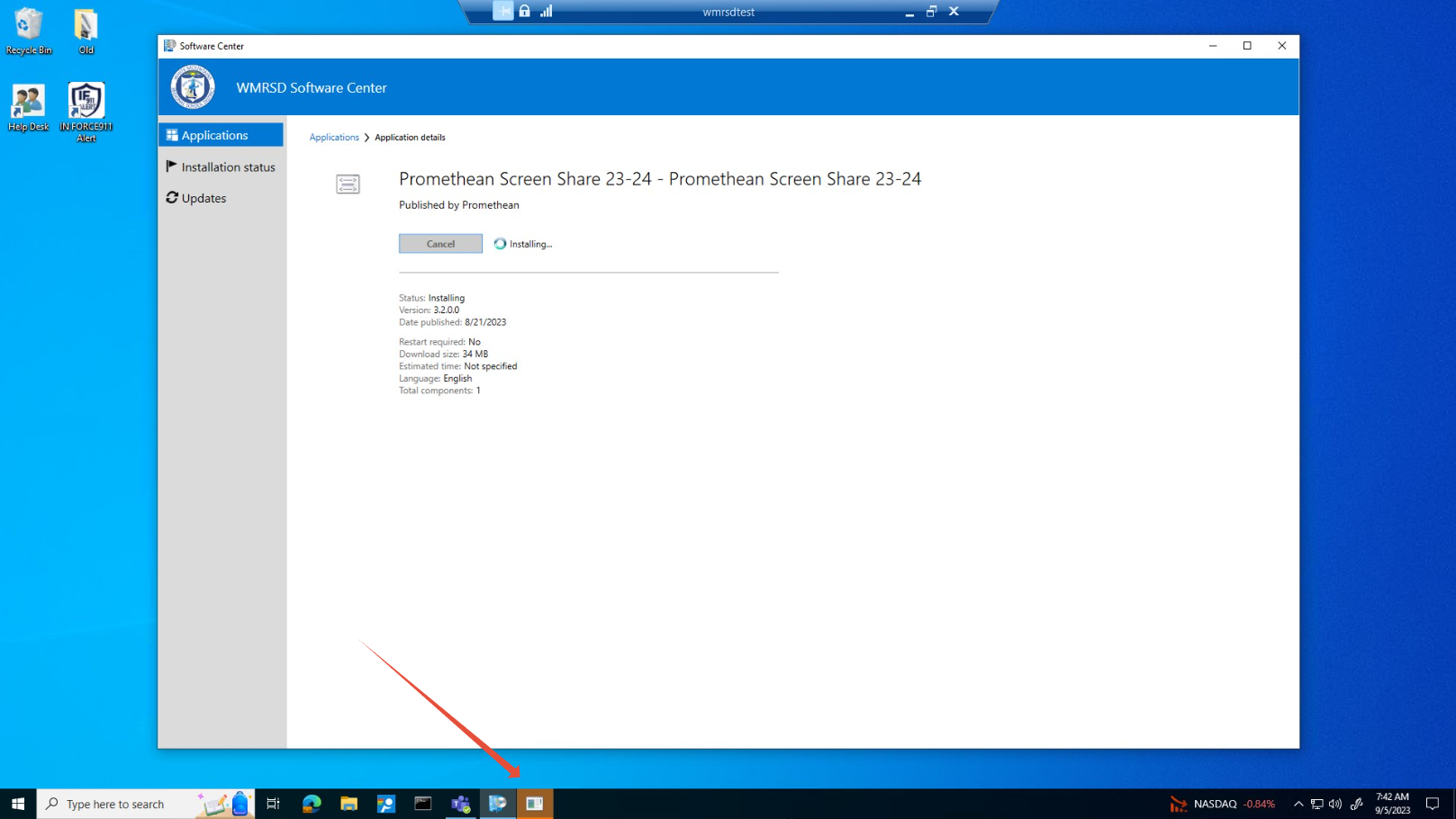
Task: Open the Paint-like app next to File Explorer
Action: 385,804
